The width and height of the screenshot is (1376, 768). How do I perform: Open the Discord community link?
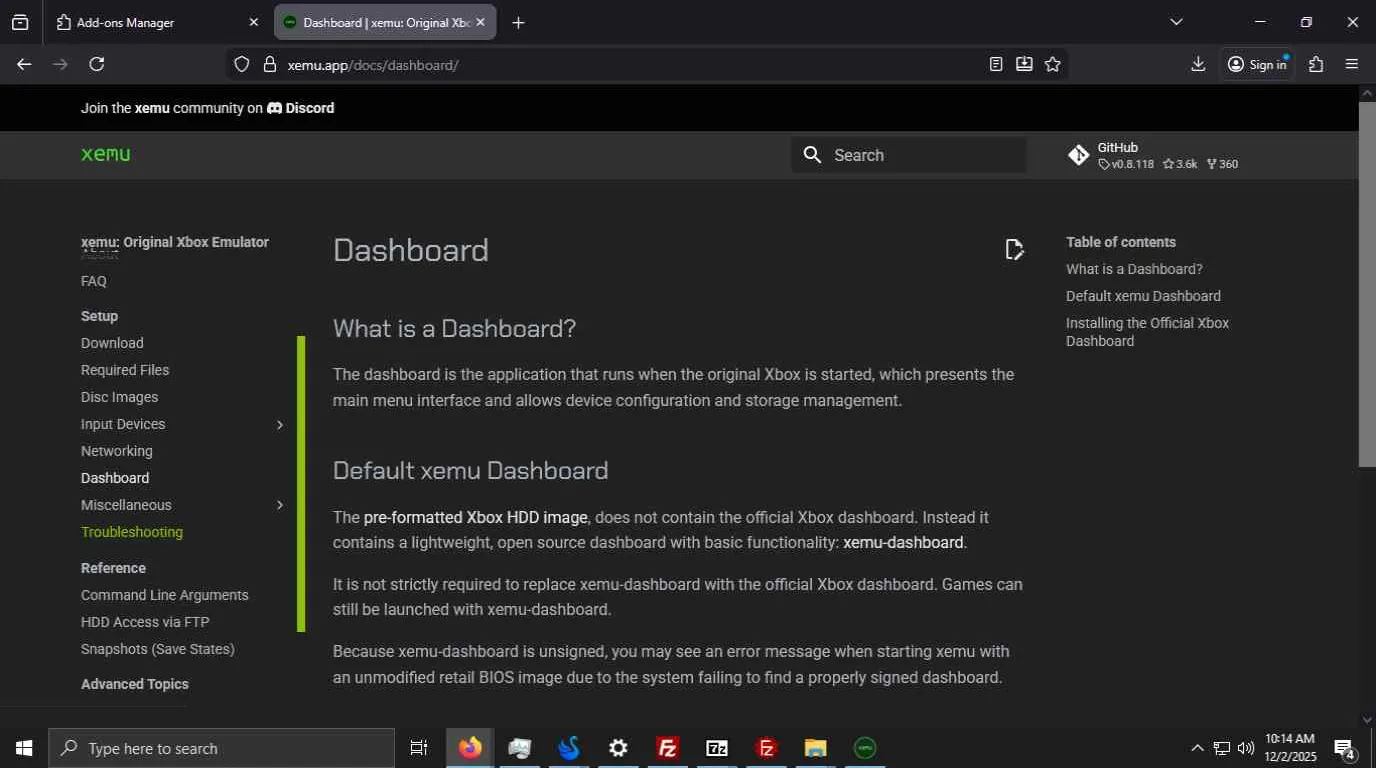pyautogui.click(x=301, y=108)
